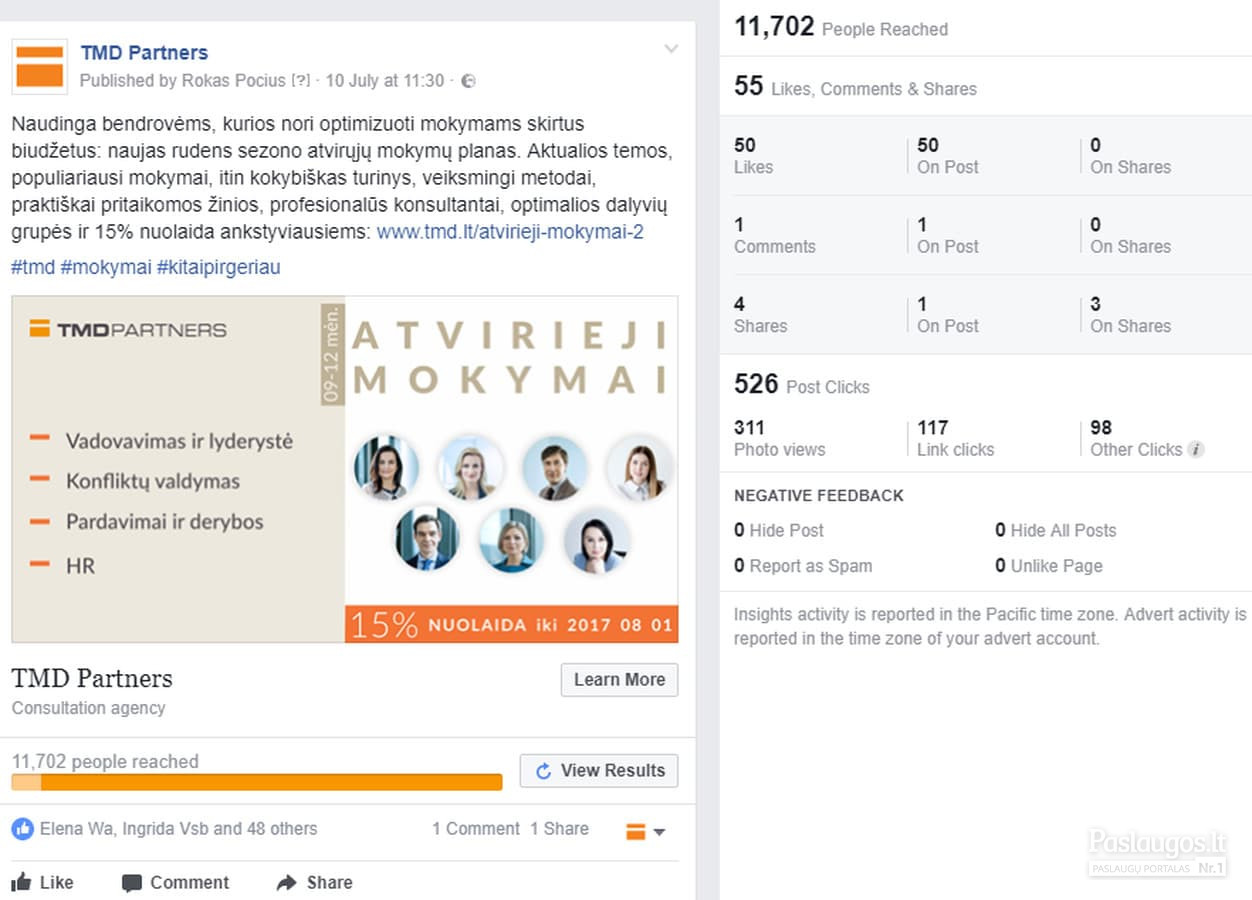The height and width of the screenshot is (900, 1252).
Task: Click the 0 Hide All Posts entry
Action: click(x=1056, y=531)
